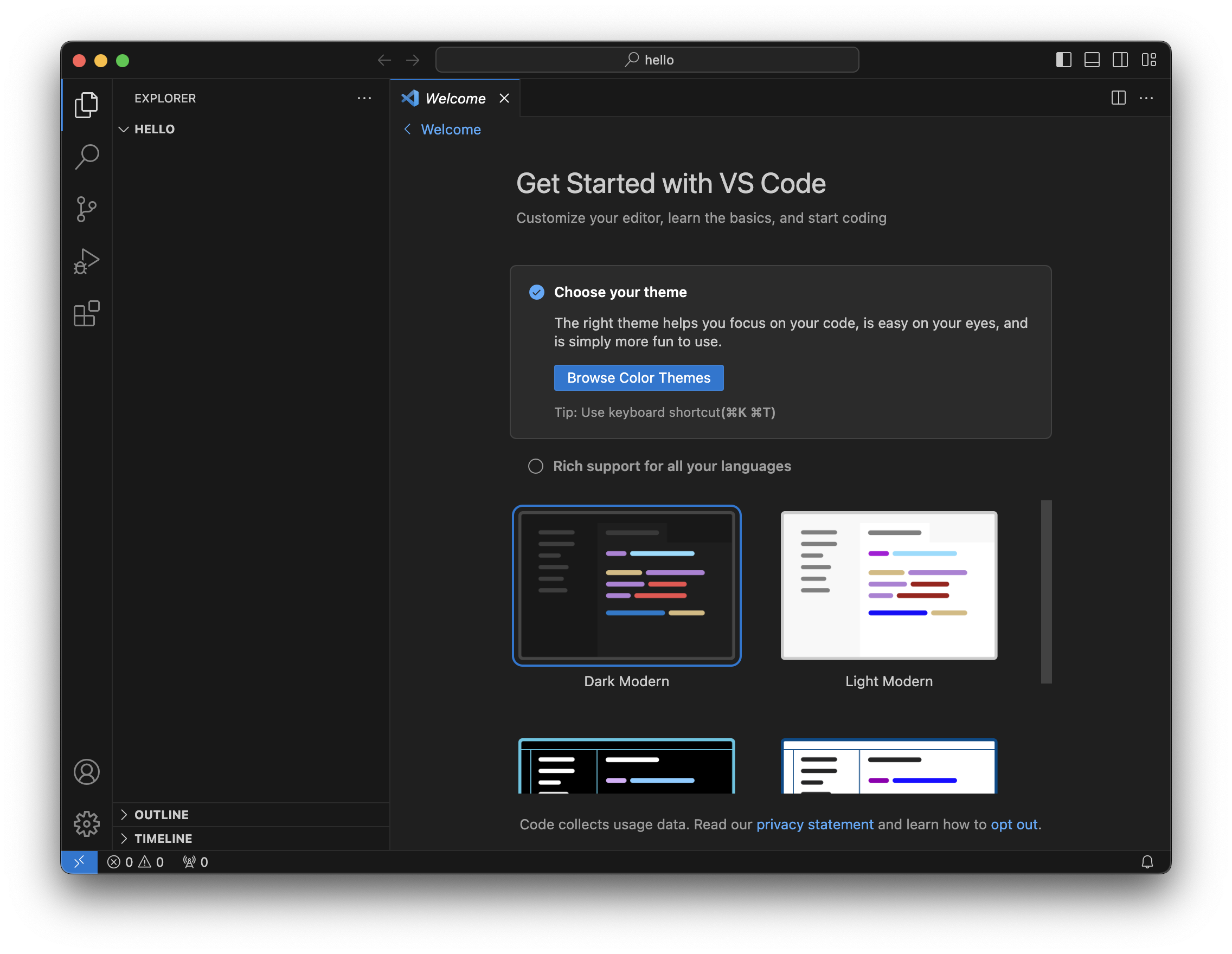Toggle the Choose your theme checkmark

[x=536, y=292]
